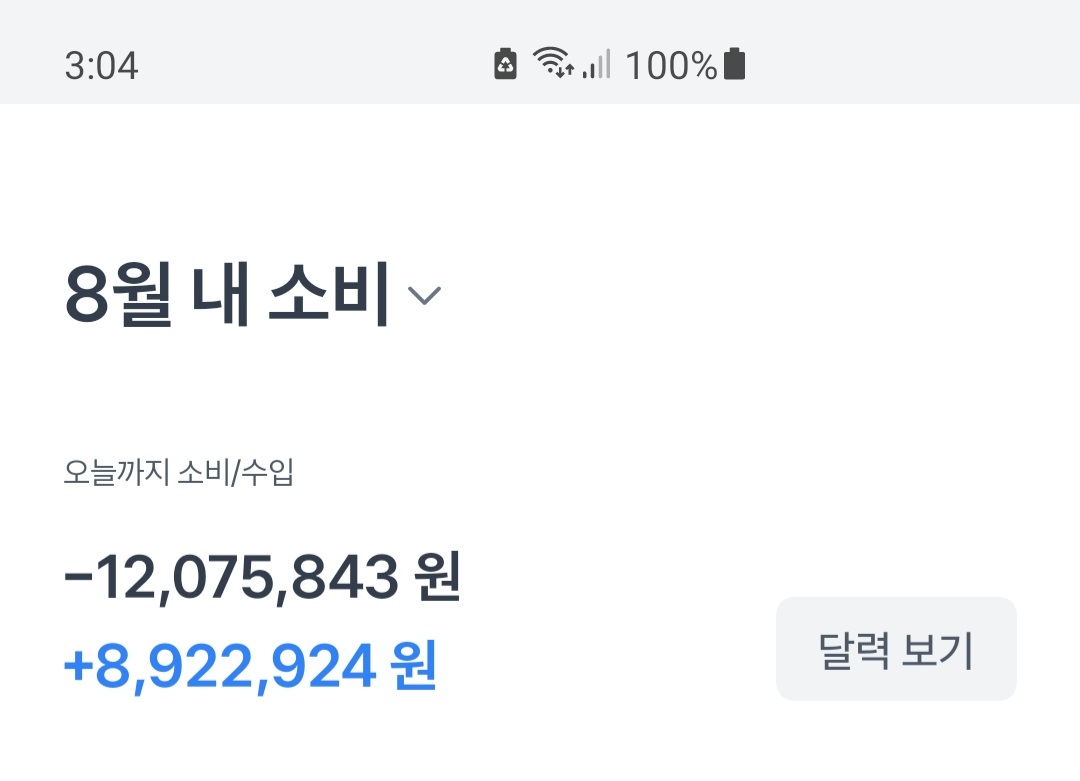The width and height of the screenshot is (1080, 781).
Task: Tap the blue plus sign of income
Action: coord(79,665)
